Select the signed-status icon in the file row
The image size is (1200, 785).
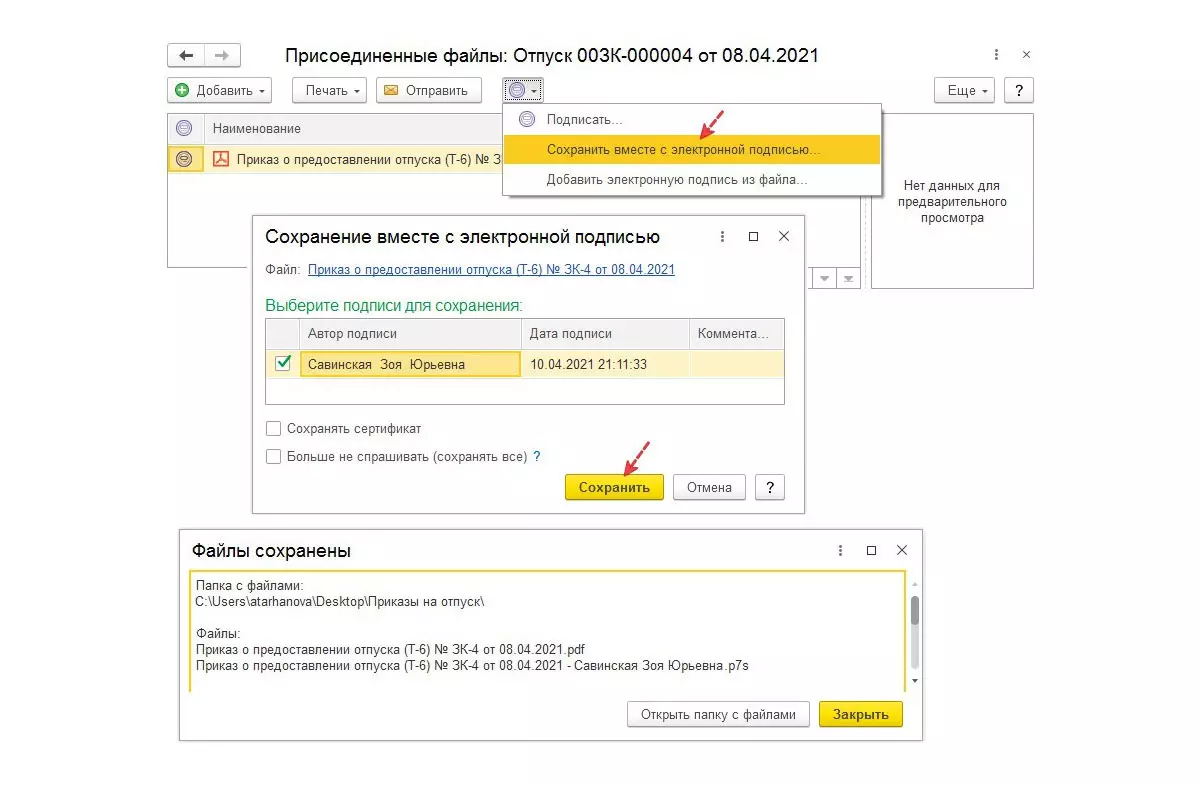click(x=184, y=158)
